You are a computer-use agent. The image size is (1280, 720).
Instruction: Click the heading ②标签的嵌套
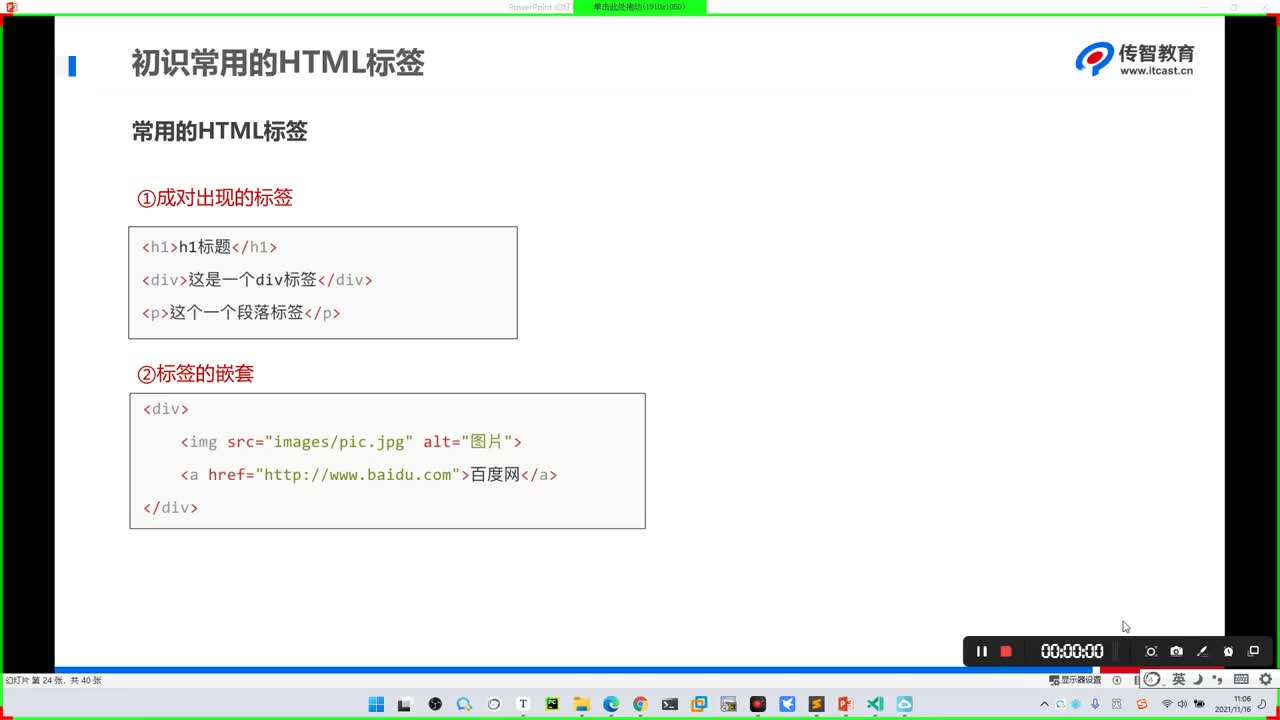(196, 374)
